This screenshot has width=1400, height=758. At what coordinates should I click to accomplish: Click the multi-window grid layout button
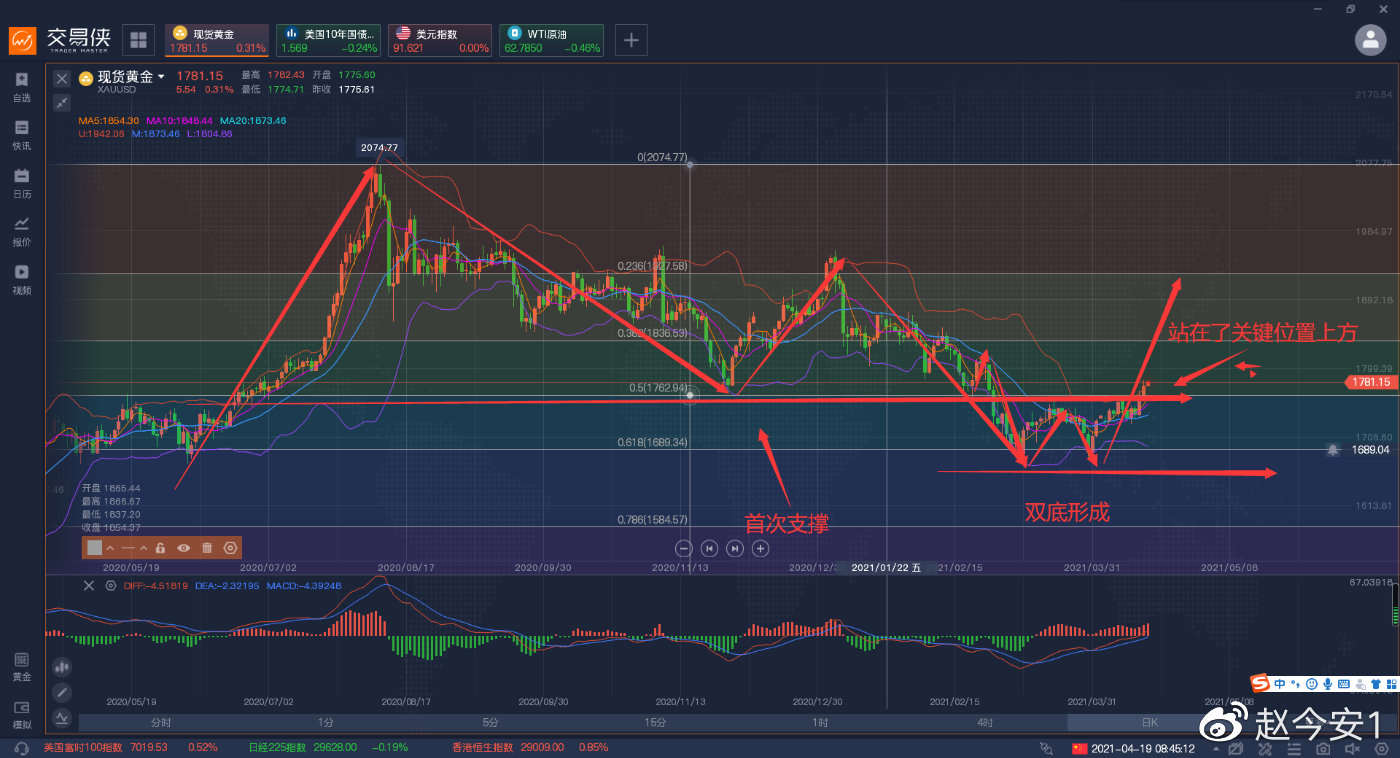[x=138, y=40]
